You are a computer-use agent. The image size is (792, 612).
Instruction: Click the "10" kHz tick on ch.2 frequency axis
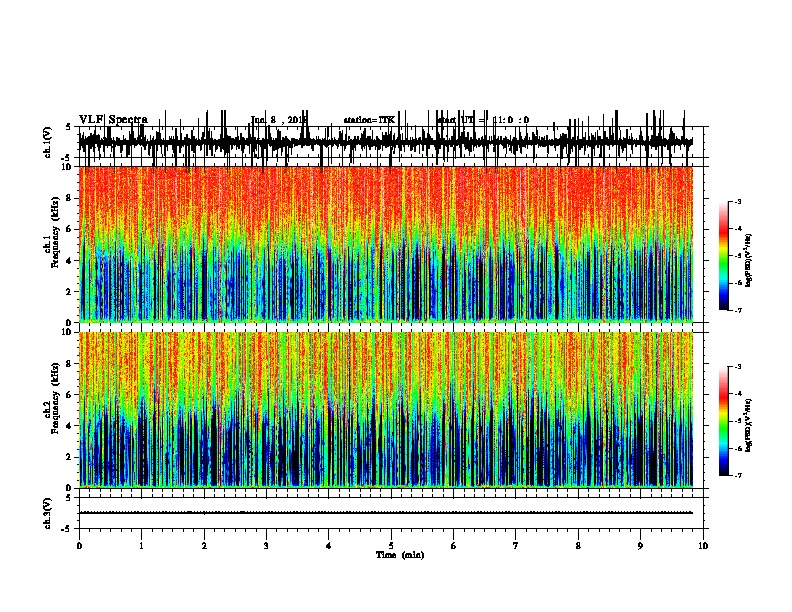pos(66,332)
